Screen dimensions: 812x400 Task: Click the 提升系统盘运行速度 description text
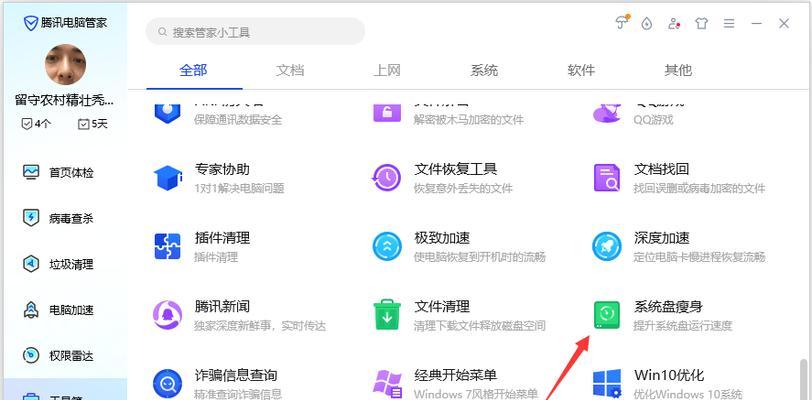click(683, 326)
